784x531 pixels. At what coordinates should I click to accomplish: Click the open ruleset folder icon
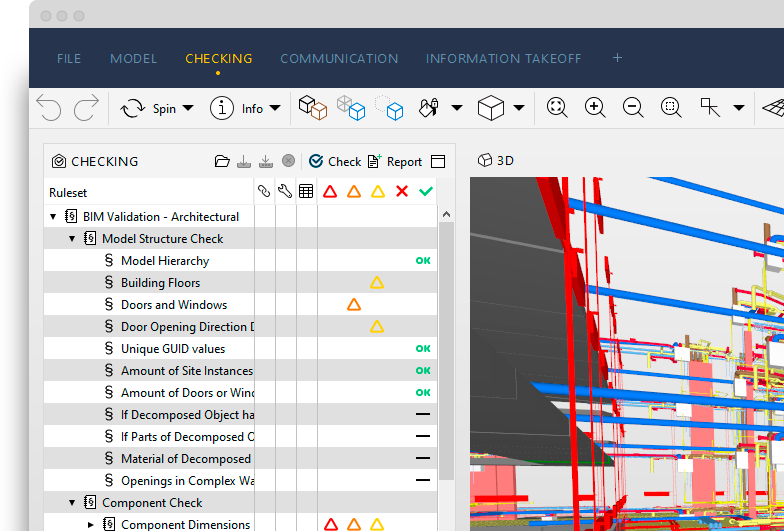tap(222, 161)
